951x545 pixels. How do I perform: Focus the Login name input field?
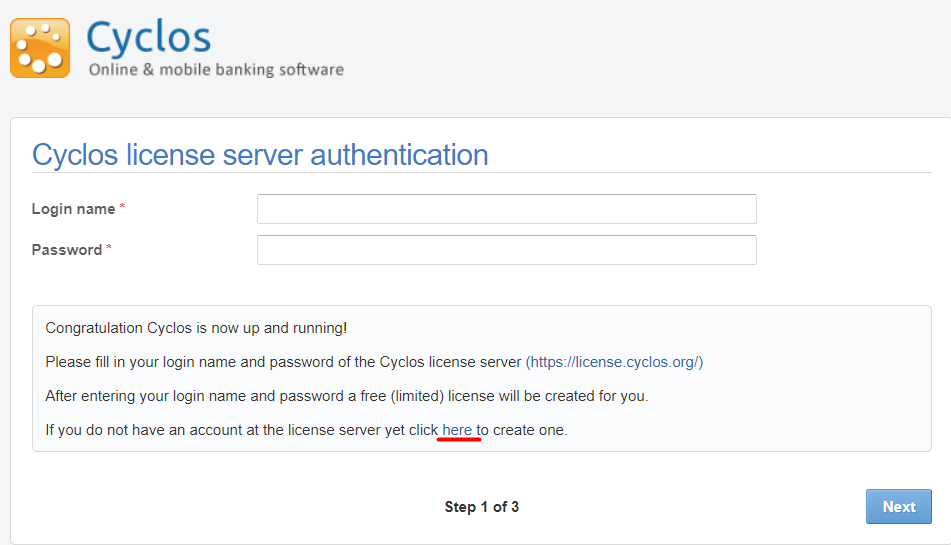click(506, 209)
